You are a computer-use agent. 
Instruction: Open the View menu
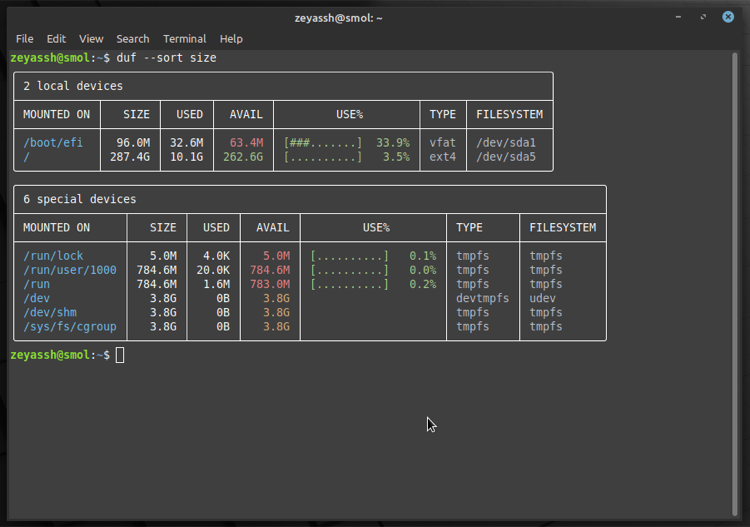point(91,39)
